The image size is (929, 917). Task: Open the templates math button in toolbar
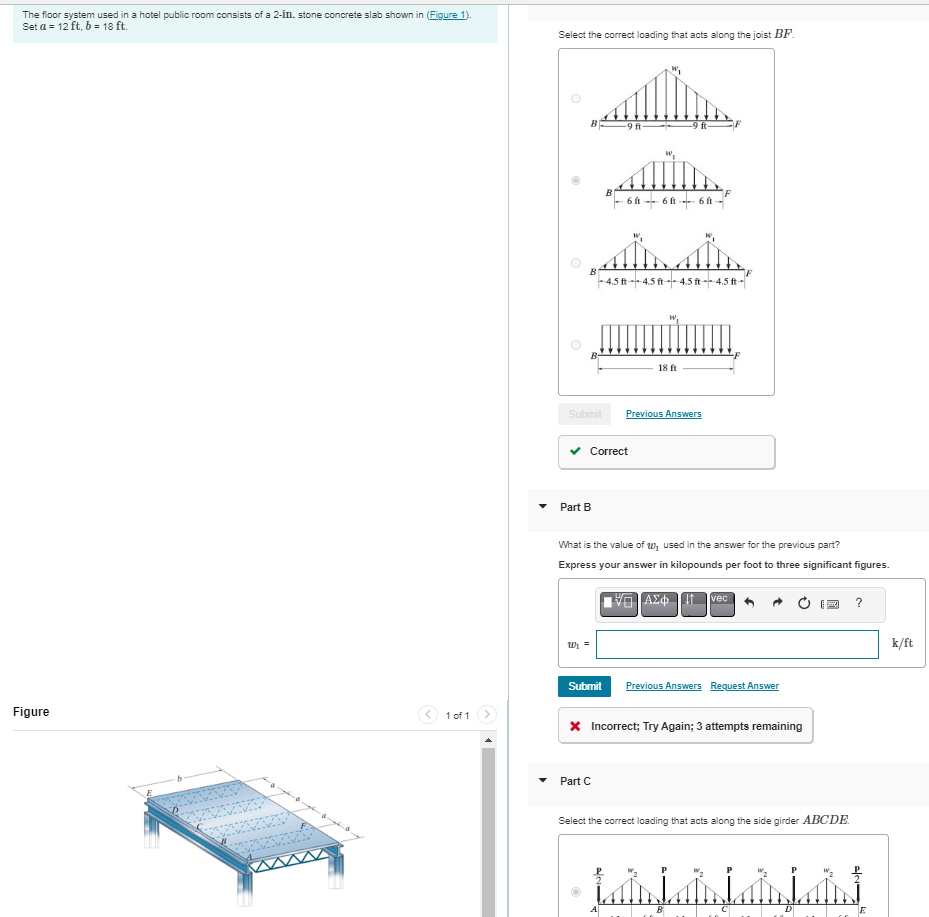point(619,604)
